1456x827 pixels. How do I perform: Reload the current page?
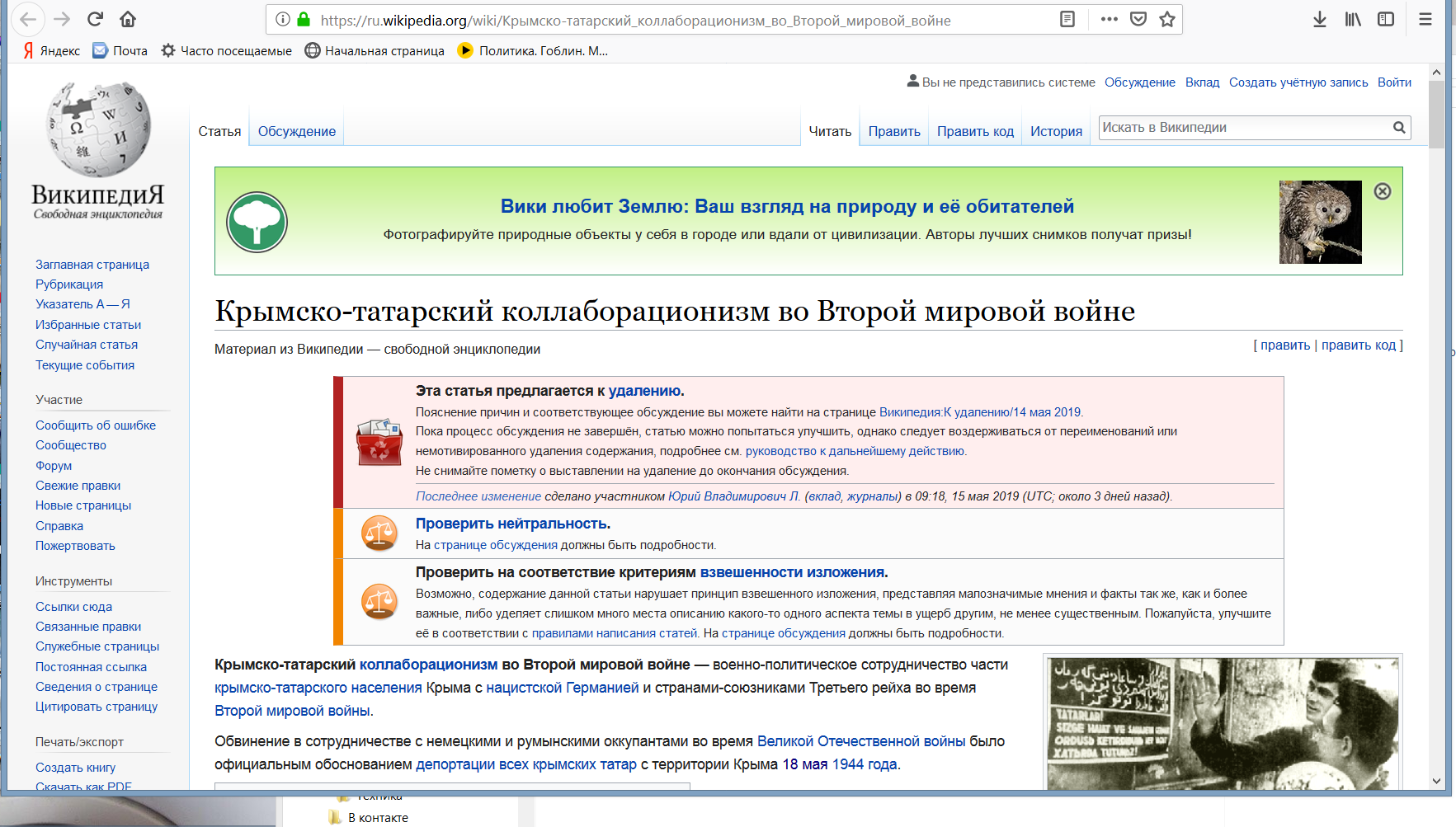[x=95, y=19]
